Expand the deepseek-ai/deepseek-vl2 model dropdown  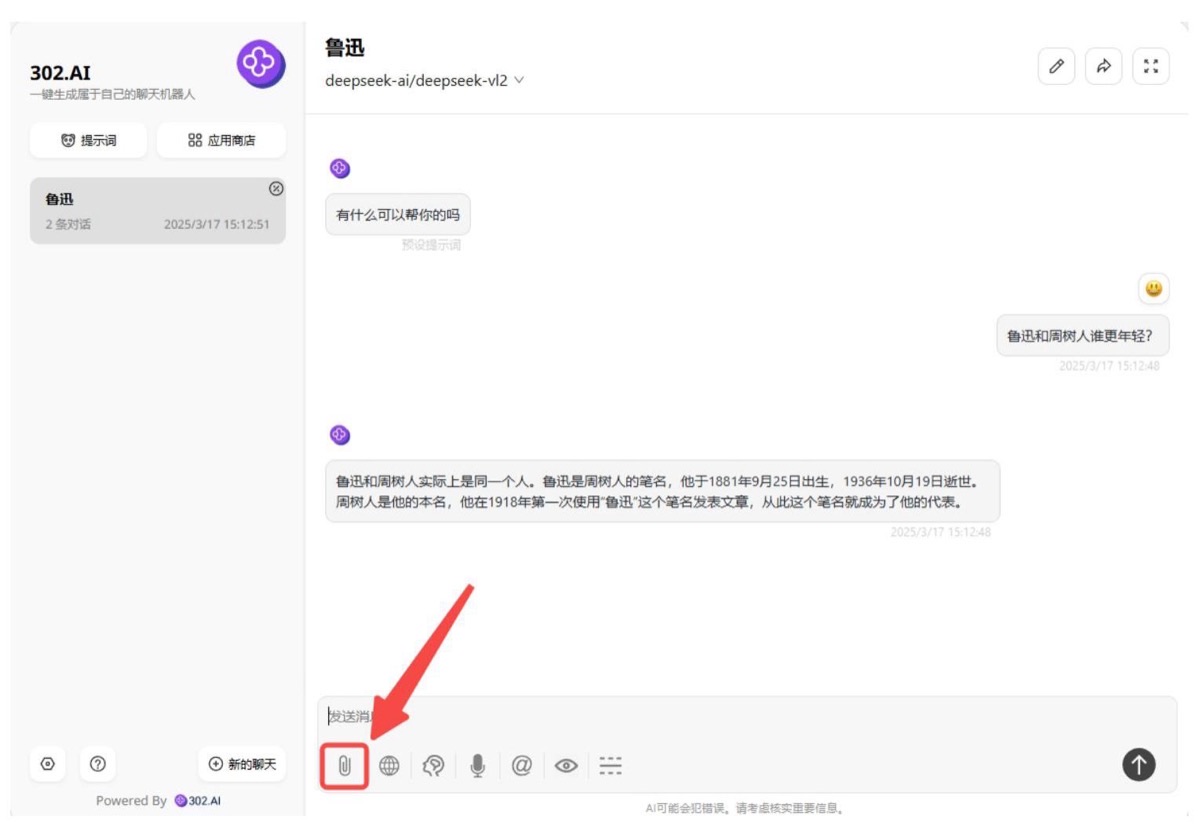pos(425,81)
